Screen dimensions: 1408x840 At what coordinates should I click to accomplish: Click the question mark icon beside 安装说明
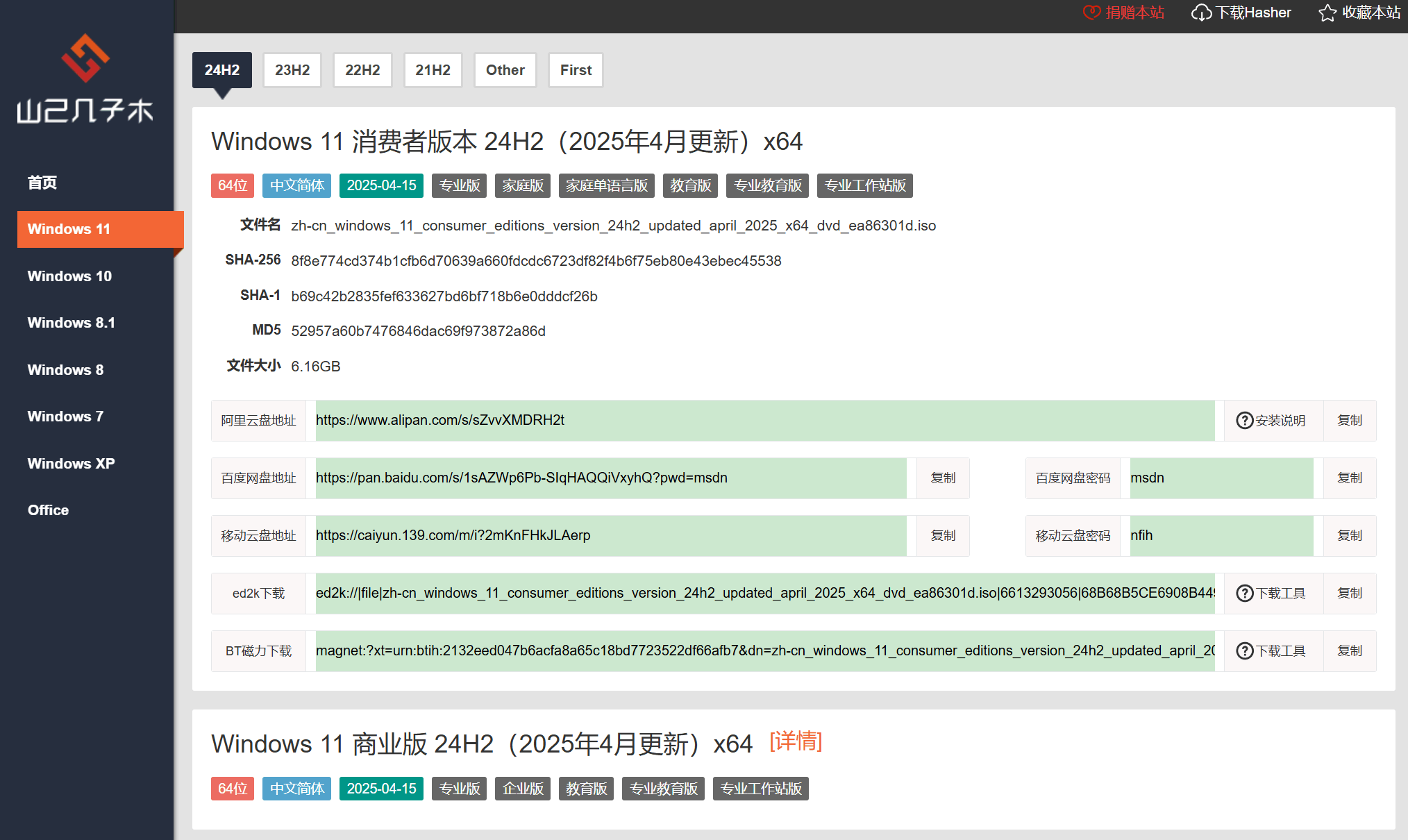point(1244,420)
